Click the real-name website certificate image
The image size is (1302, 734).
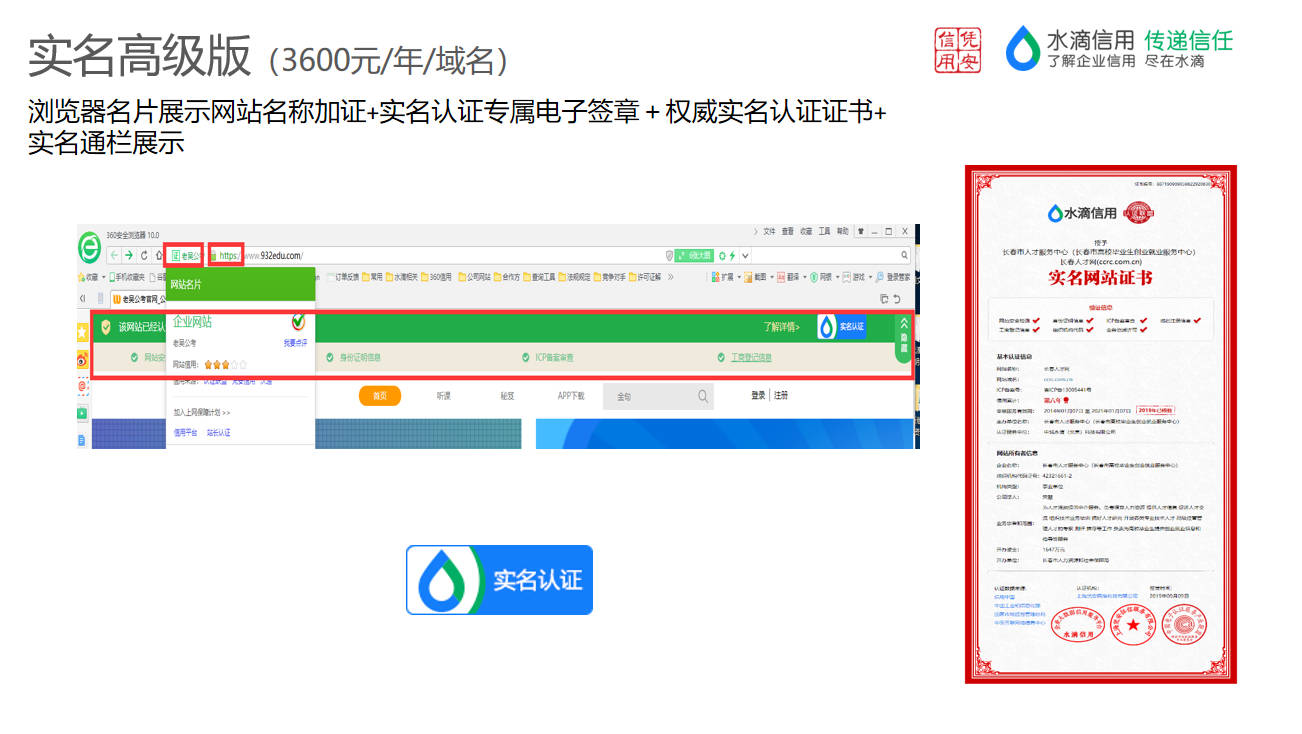tap(1100, 424)
